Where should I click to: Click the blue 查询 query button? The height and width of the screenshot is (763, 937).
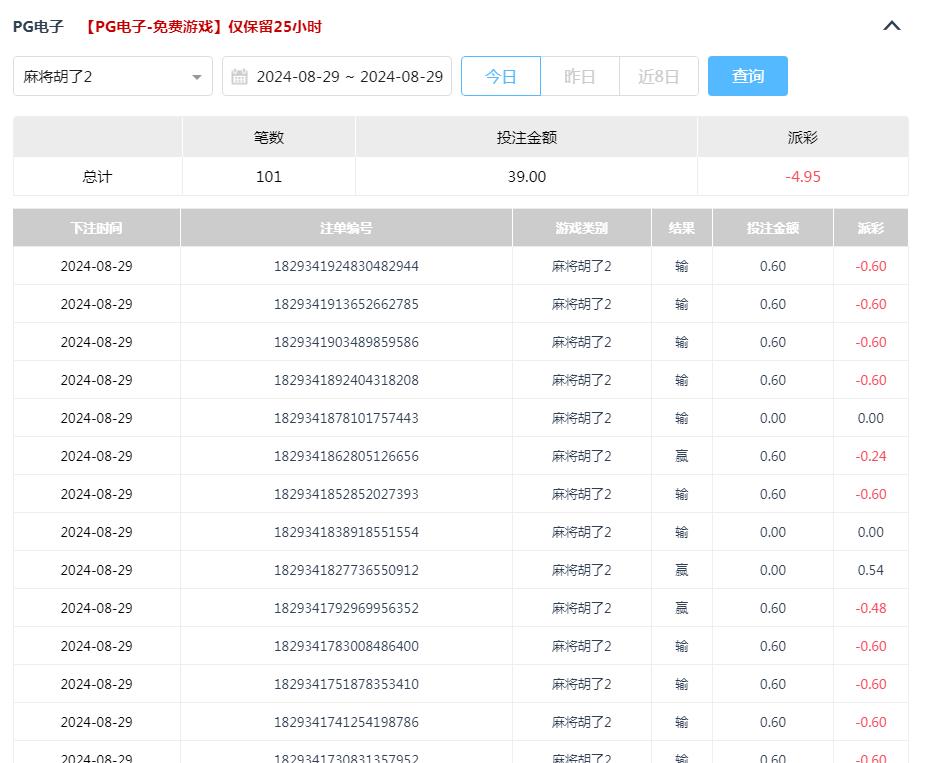(x=747, y=75)
